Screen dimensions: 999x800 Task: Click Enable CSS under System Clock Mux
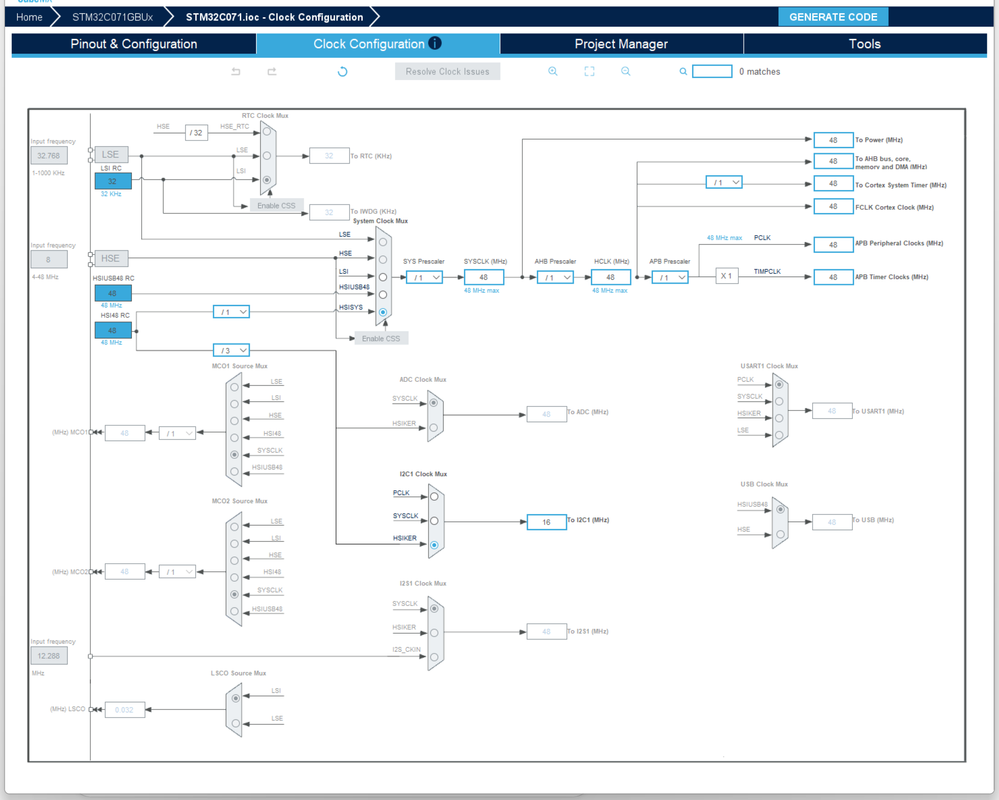pyautogui.click(x=381, y=338)
